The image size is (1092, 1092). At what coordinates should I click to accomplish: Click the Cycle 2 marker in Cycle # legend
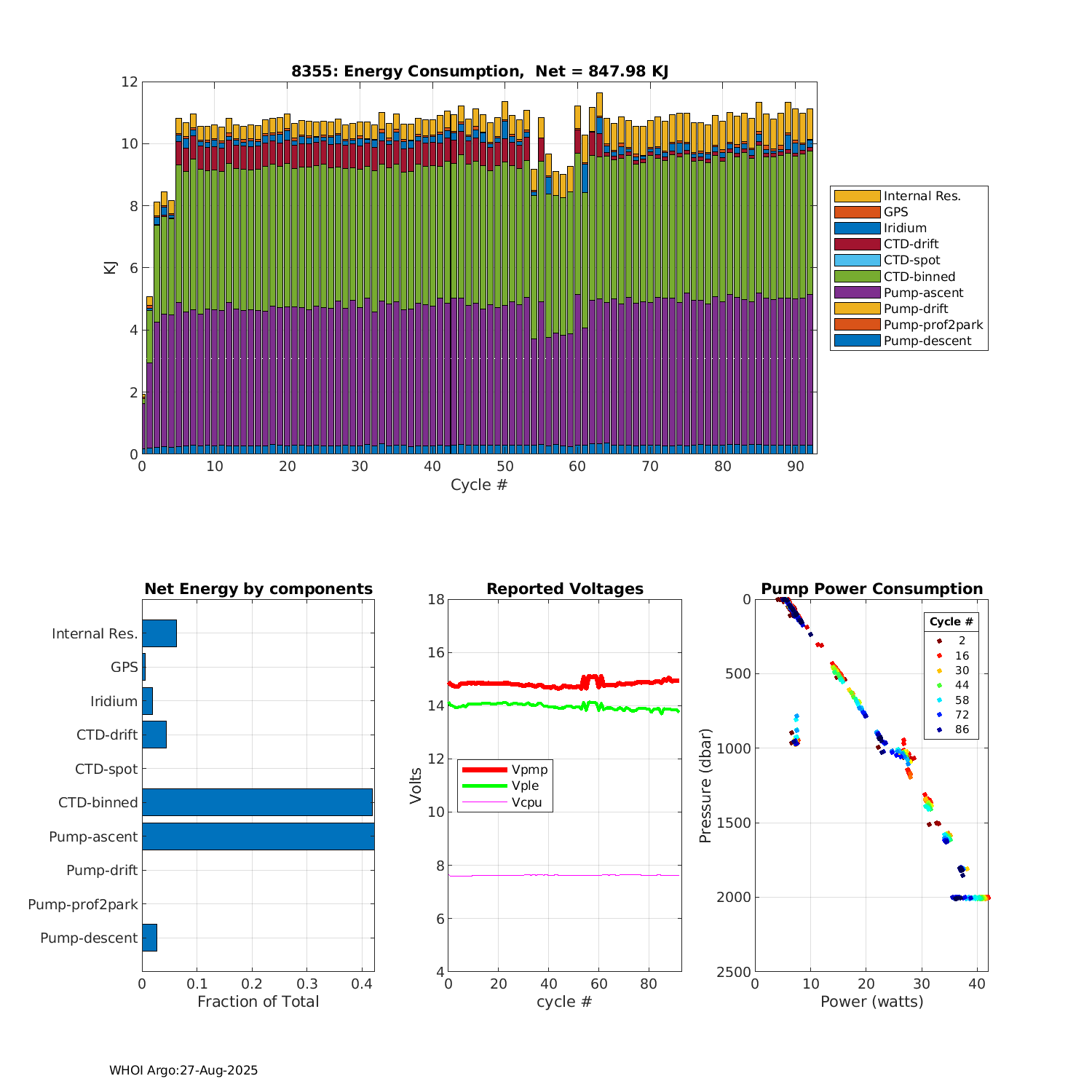coord(939,641)
